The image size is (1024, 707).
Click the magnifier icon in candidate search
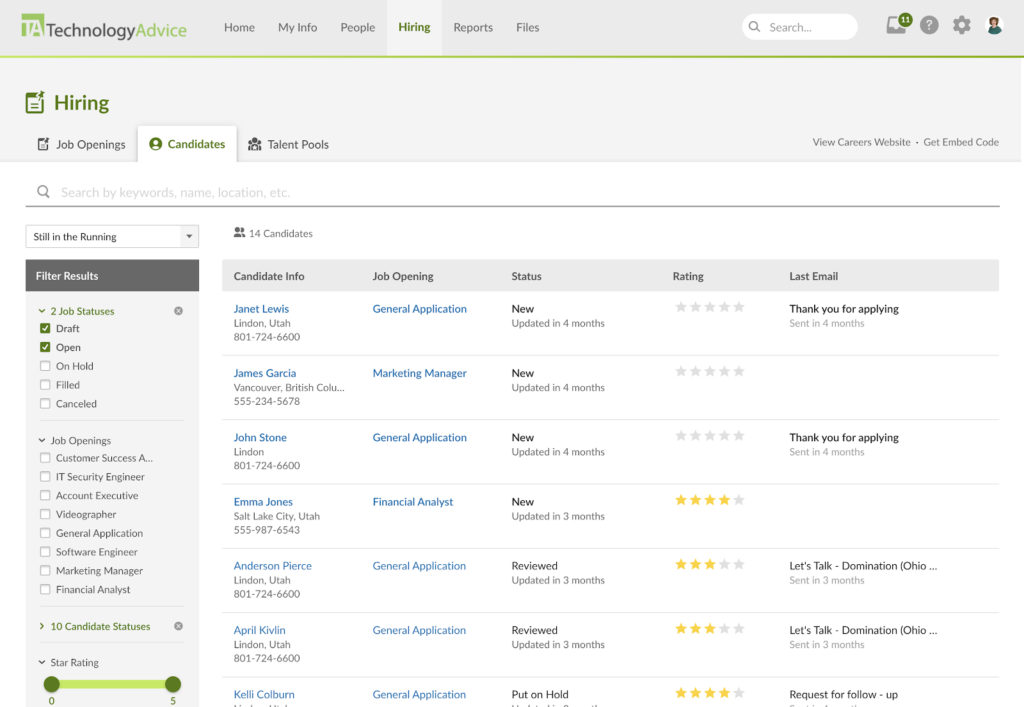coord(43,191)
